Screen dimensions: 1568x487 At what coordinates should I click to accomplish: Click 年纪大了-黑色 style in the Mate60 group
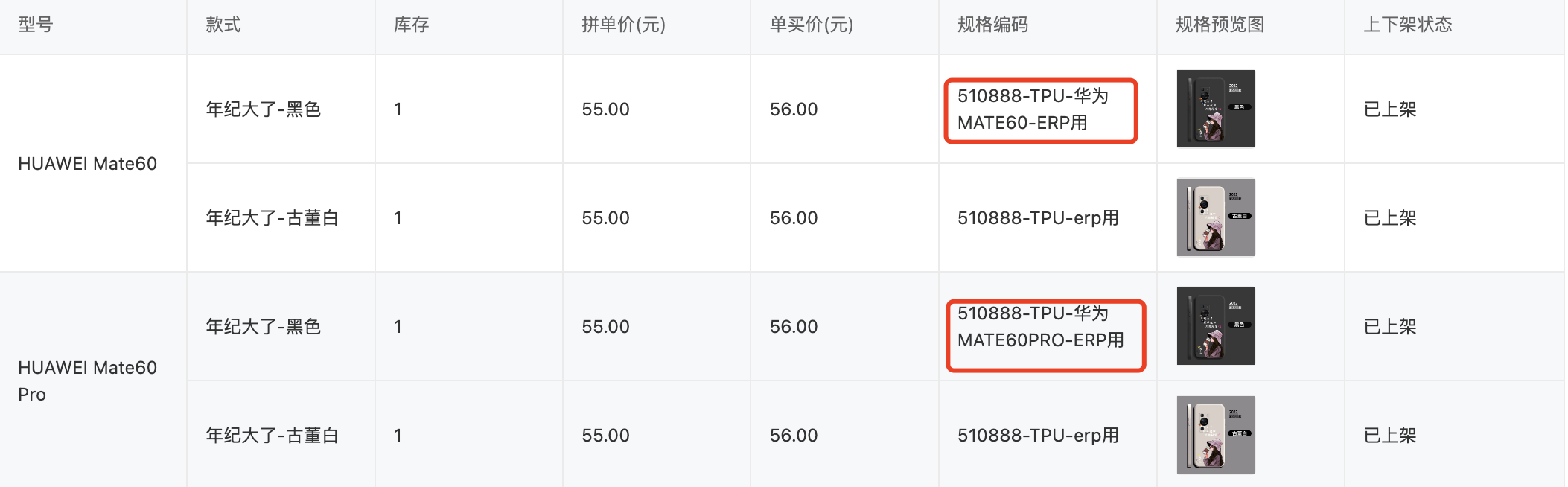263,109
